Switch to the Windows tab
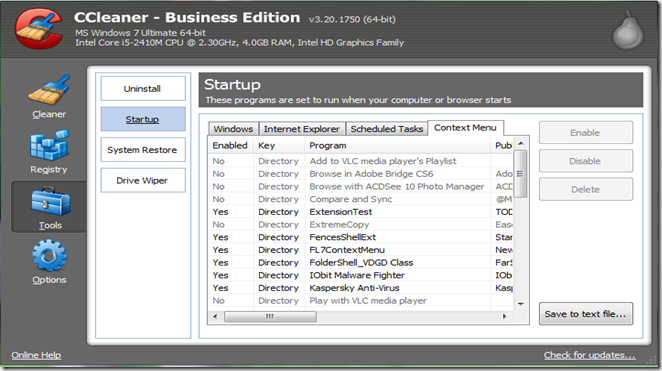This screenshot has width=662, height=371. point(233,129)
